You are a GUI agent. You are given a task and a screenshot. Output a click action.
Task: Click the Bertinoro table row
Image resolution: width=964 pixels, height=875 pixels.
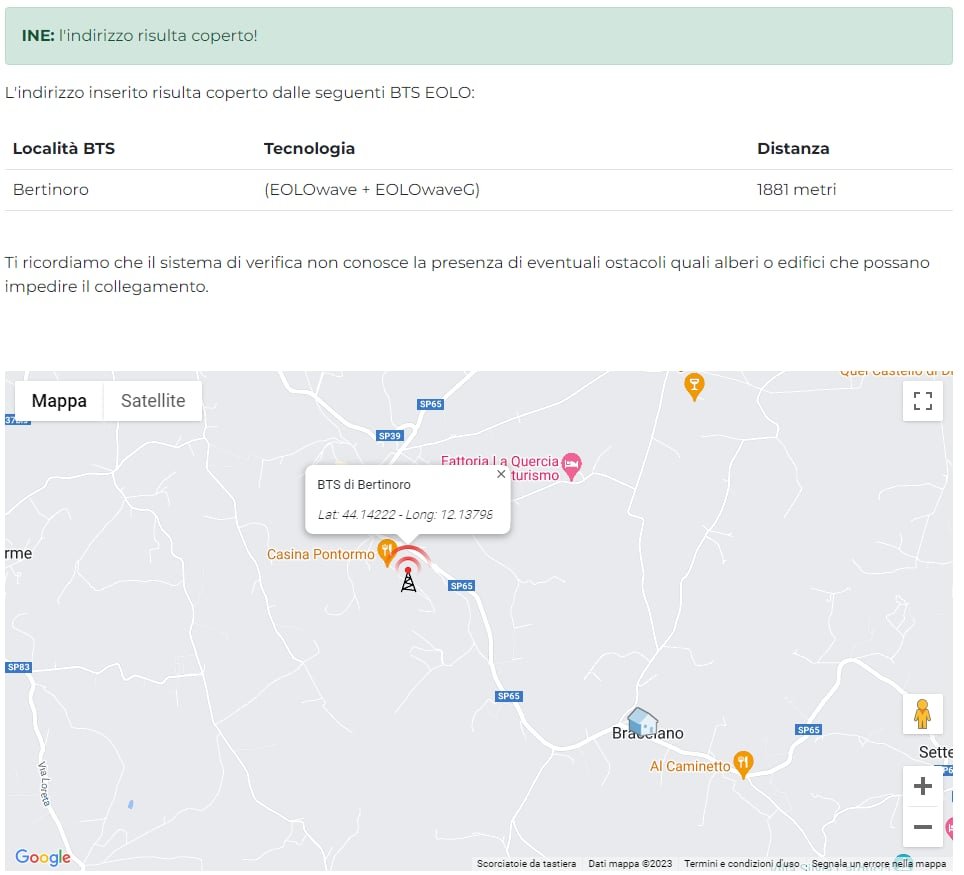tap(478, 189)
